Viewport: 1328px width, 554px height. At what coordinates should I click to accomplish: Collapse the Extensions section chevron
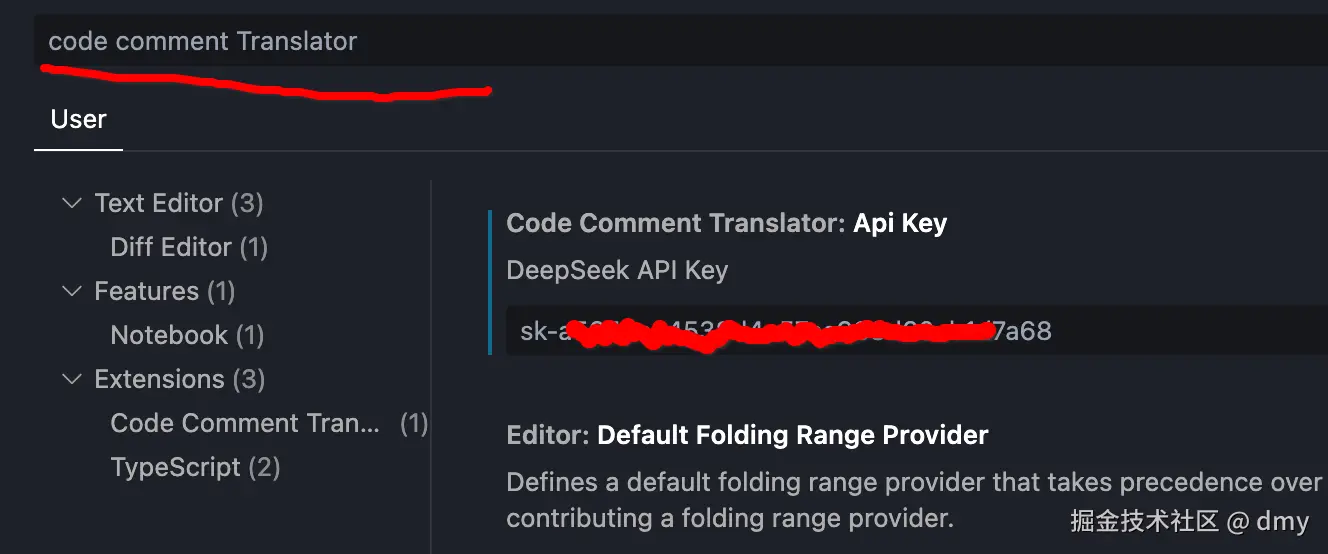(x=71, y=379)
